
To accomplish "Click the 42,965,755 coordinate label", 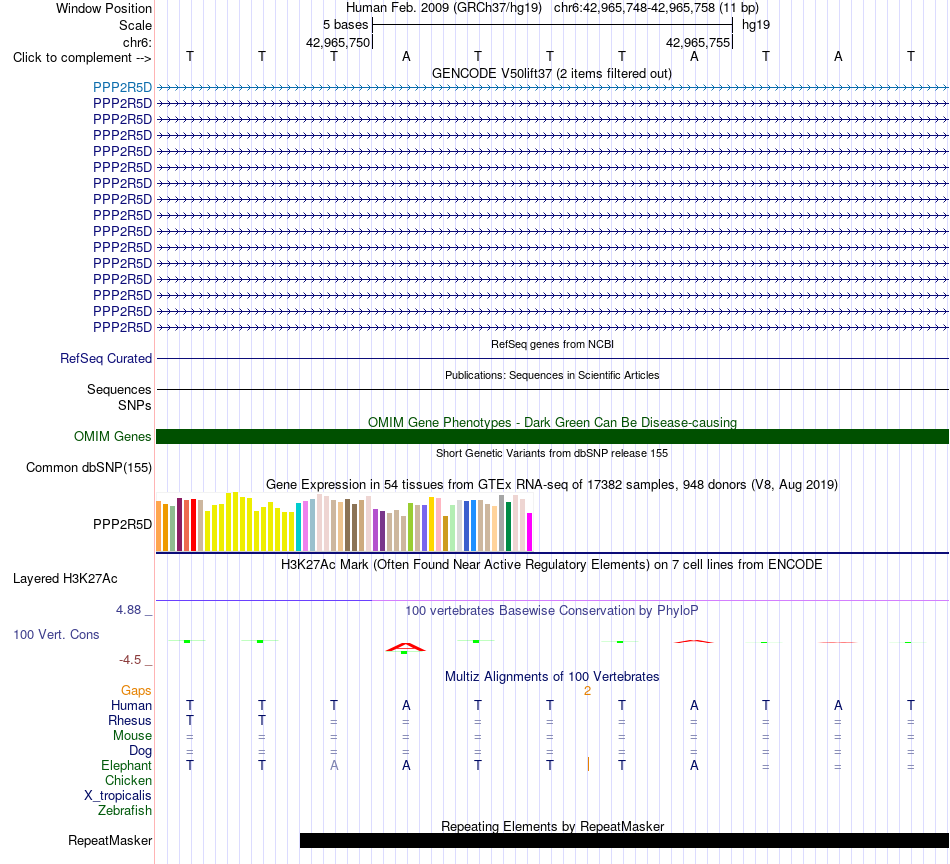I will (x=697, y=42).
